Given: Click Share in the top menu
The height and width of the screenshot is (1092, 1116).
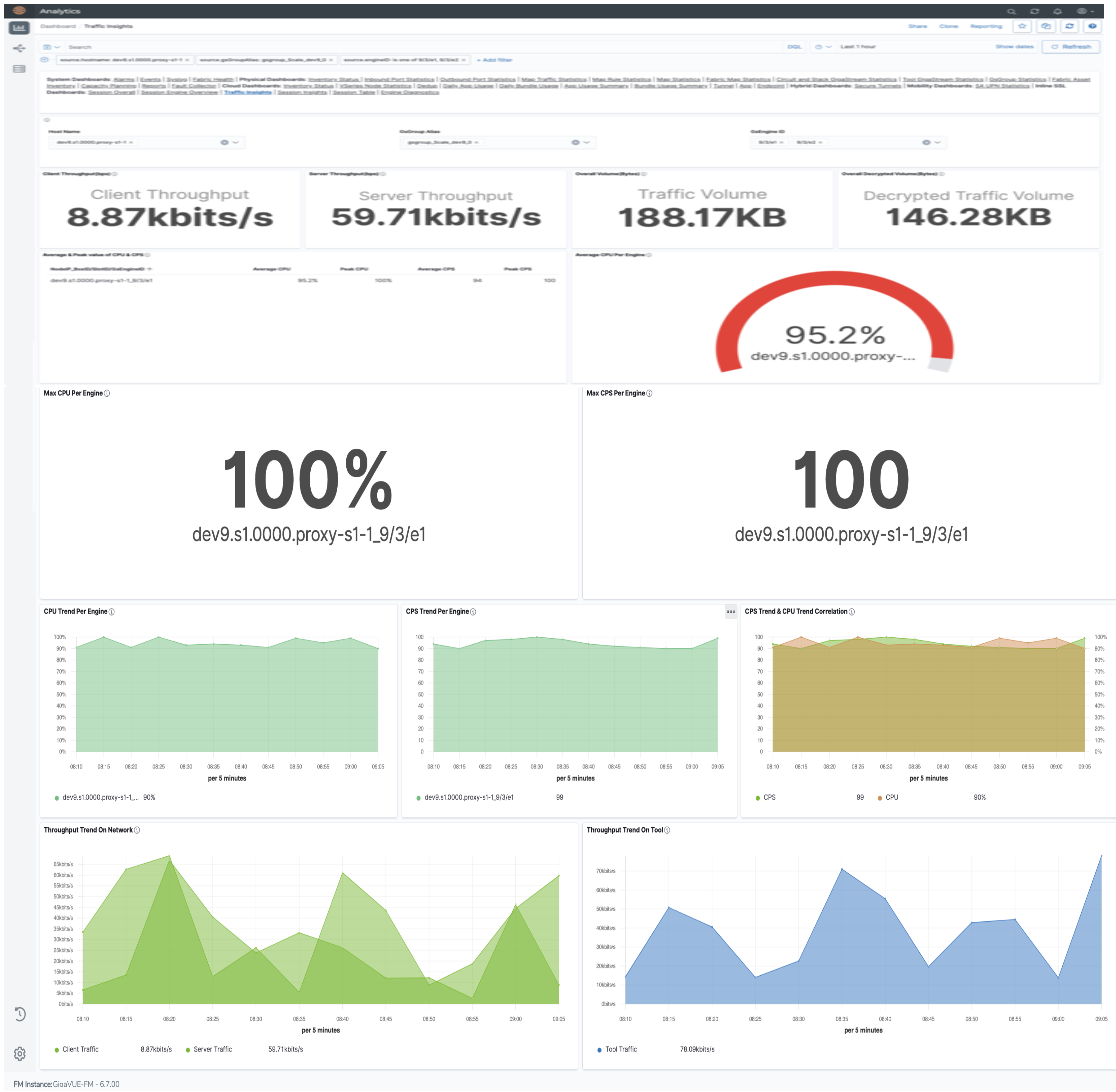Looking at the screenshot, I should pyautogui.click(x=917, y=26).
